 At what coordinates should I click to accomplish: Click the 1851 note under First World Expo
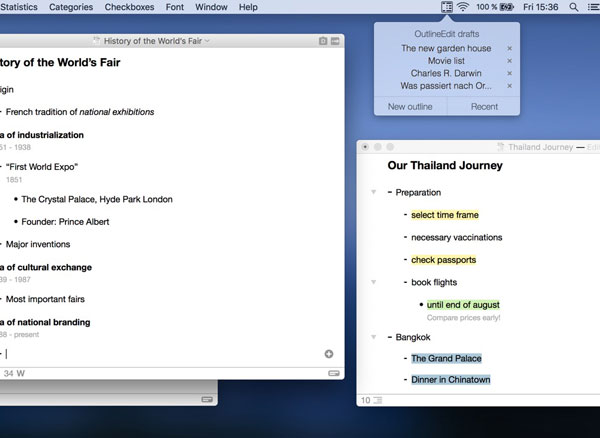coord(14,179)
